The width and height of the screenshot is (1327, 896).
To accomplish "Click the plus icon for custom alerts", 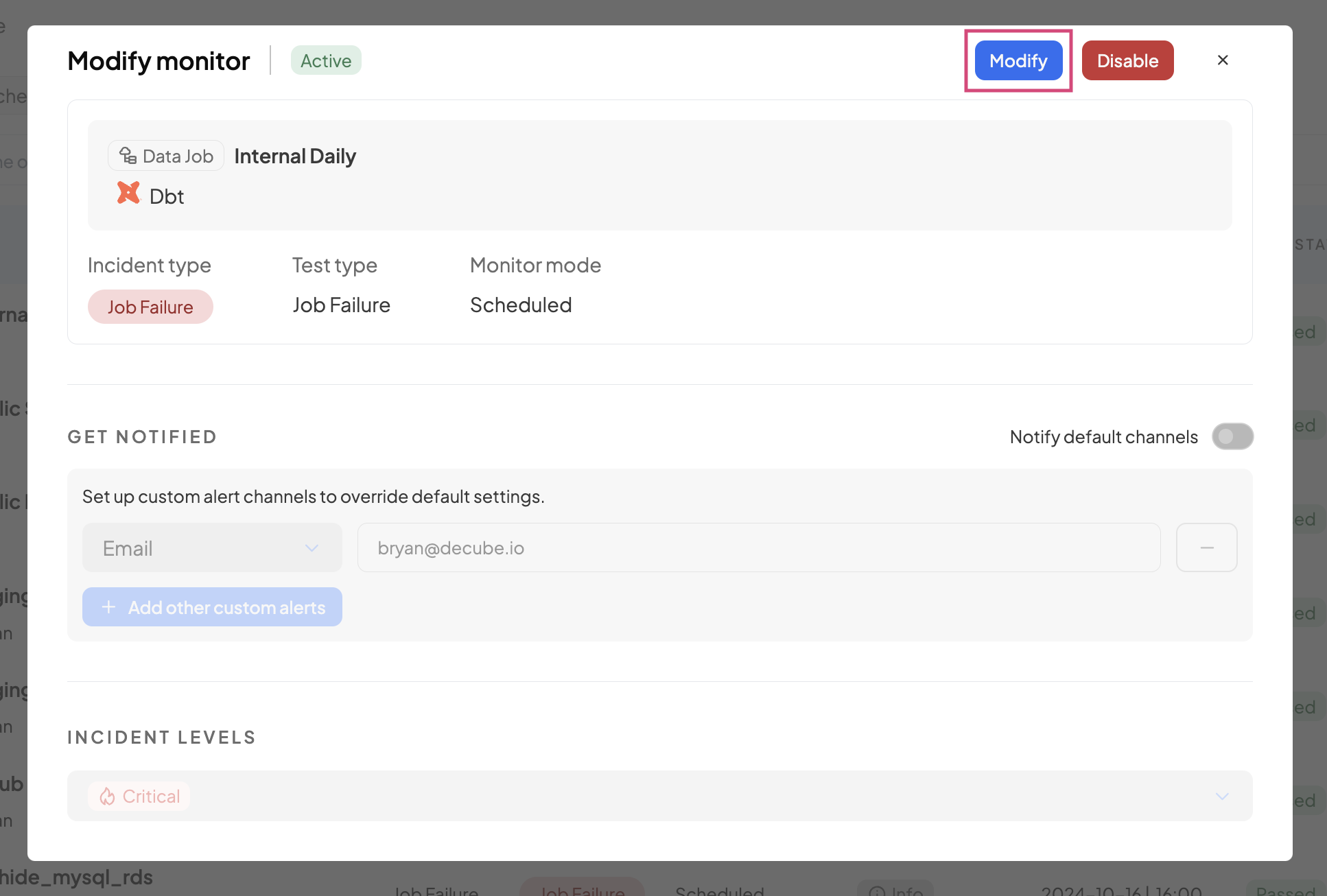I will point(108,607).
